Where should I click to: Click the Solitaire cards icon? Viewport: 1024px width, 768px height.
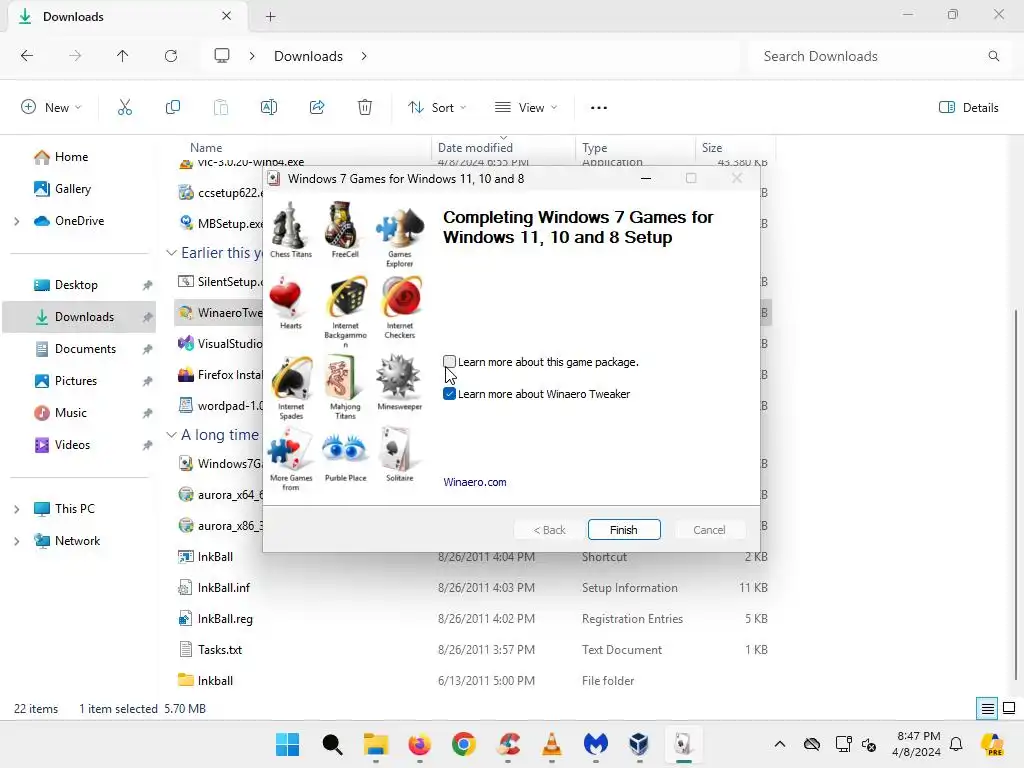(x=396, y=449)
